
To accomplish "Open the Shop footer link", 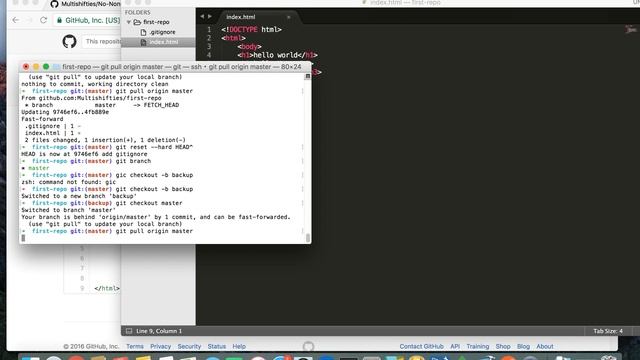I will point(503,346).
